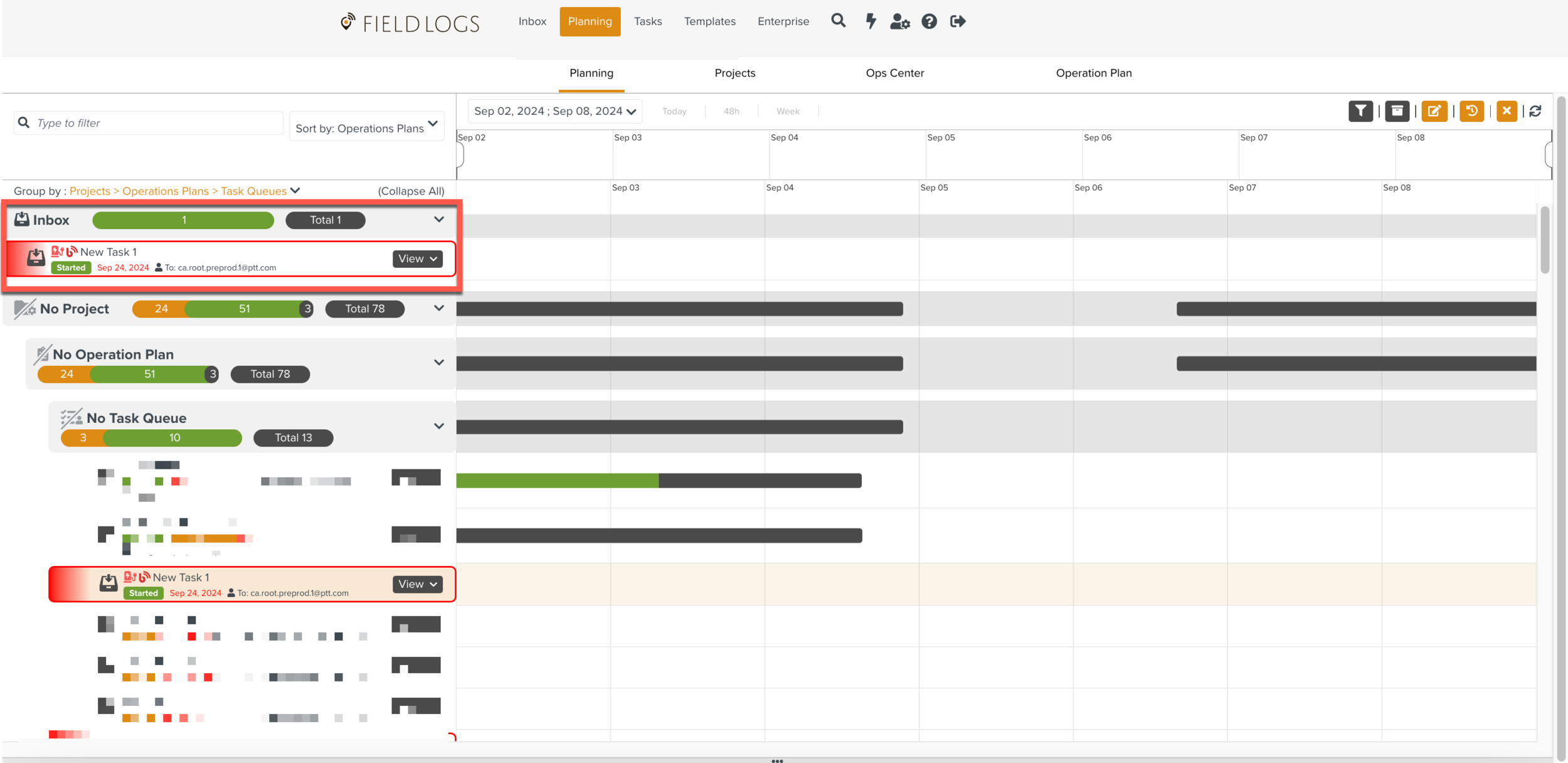Viewport: 1568px width, 763px height.
Task: Open the Templates menu item
Action: (x=709, y=21)
